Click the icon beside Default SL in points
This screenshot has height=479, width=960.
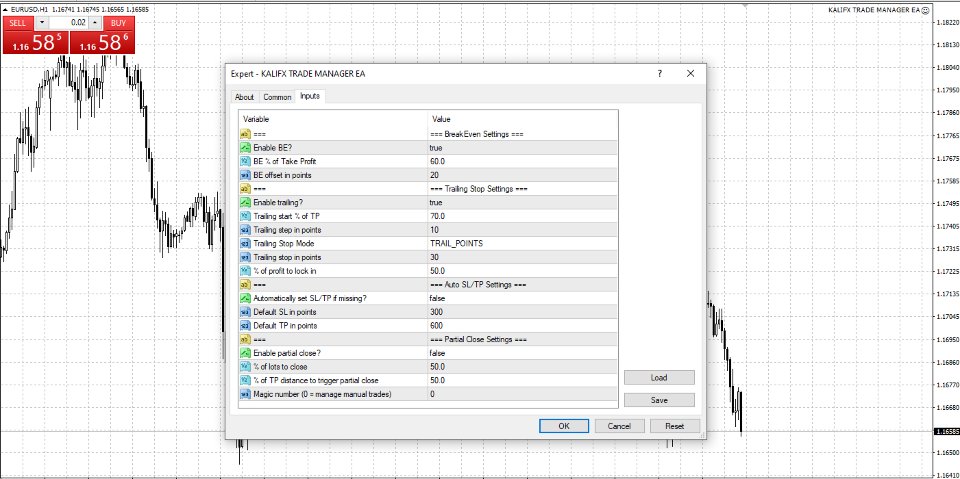(246, 312)
